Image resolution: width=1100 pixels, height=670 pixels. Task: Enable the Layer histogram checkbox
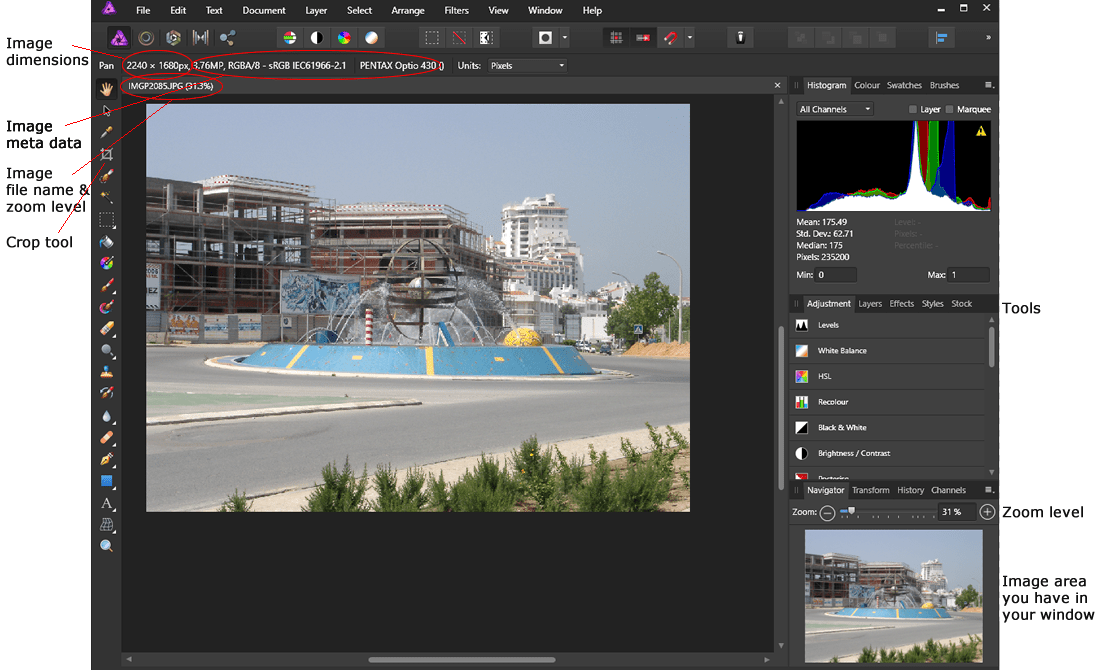tap(913, 109)
